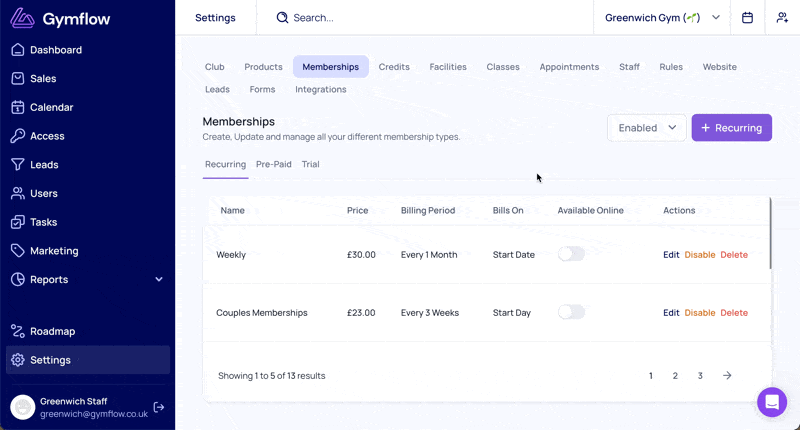Toggle Available Online for Weekly membership
This screenshot has width=800, height=430.
(571, 254)
